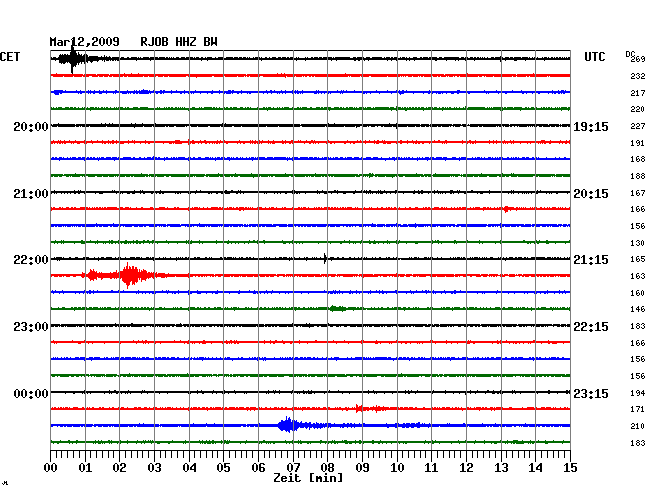
Task: Click the small red event near minute 13
Action: [508, 209]
